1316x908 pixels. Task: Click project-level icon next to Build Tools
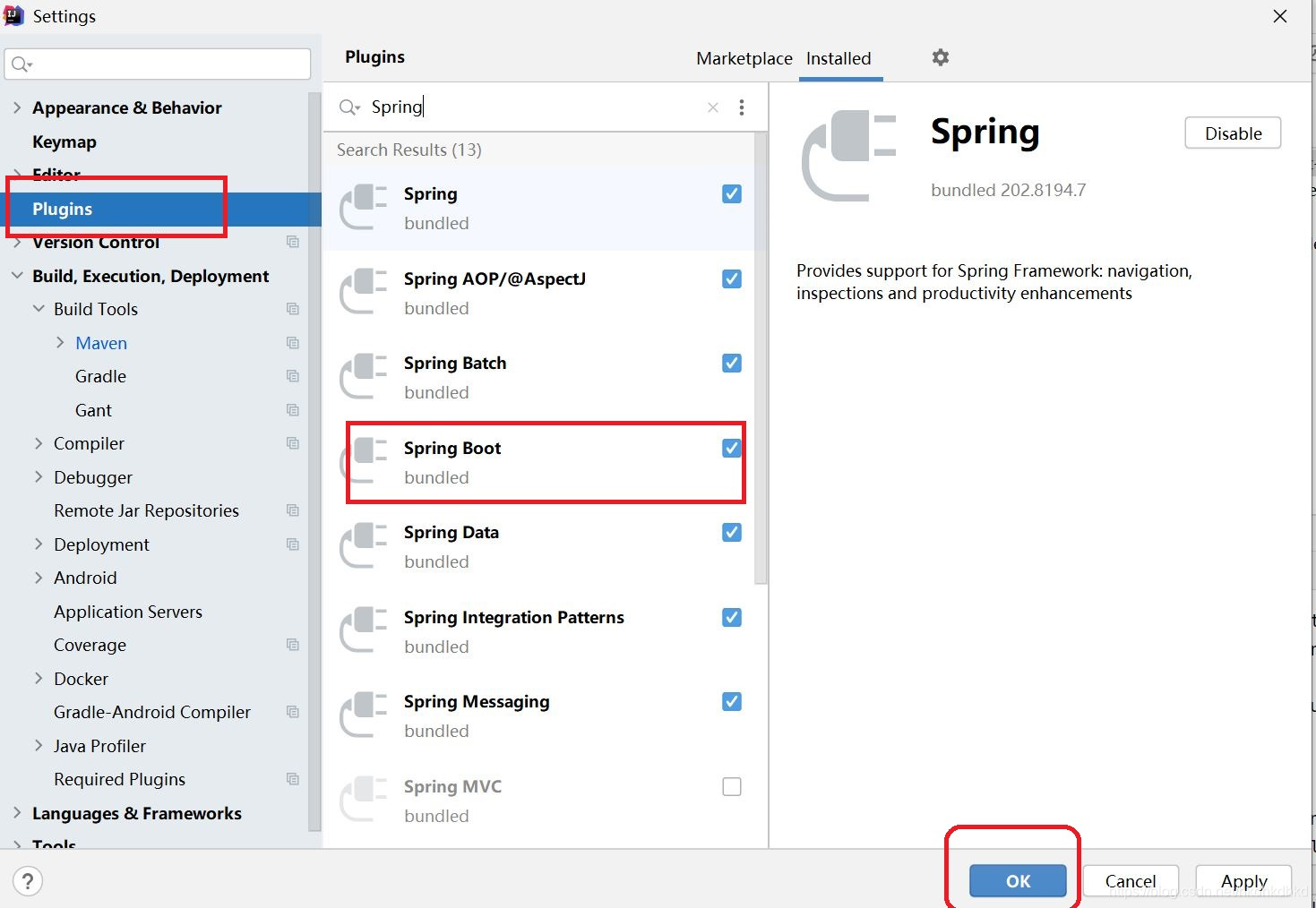pos(292,309)
